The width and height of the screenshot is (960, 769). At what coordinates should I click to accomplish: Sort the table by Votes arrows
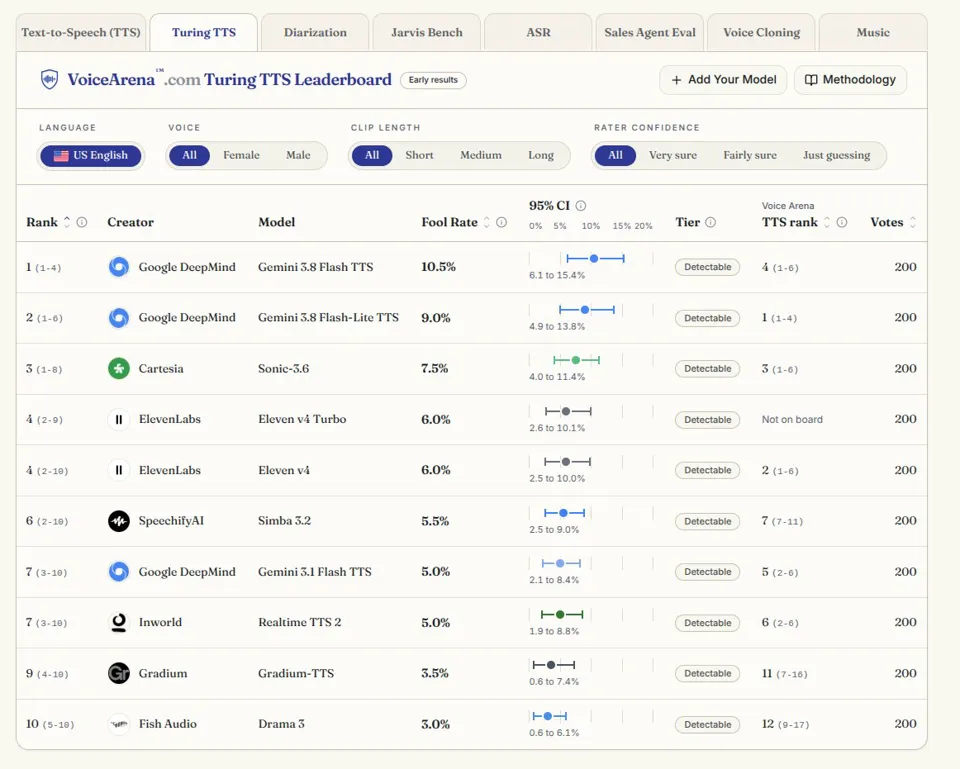pos(913,222)
